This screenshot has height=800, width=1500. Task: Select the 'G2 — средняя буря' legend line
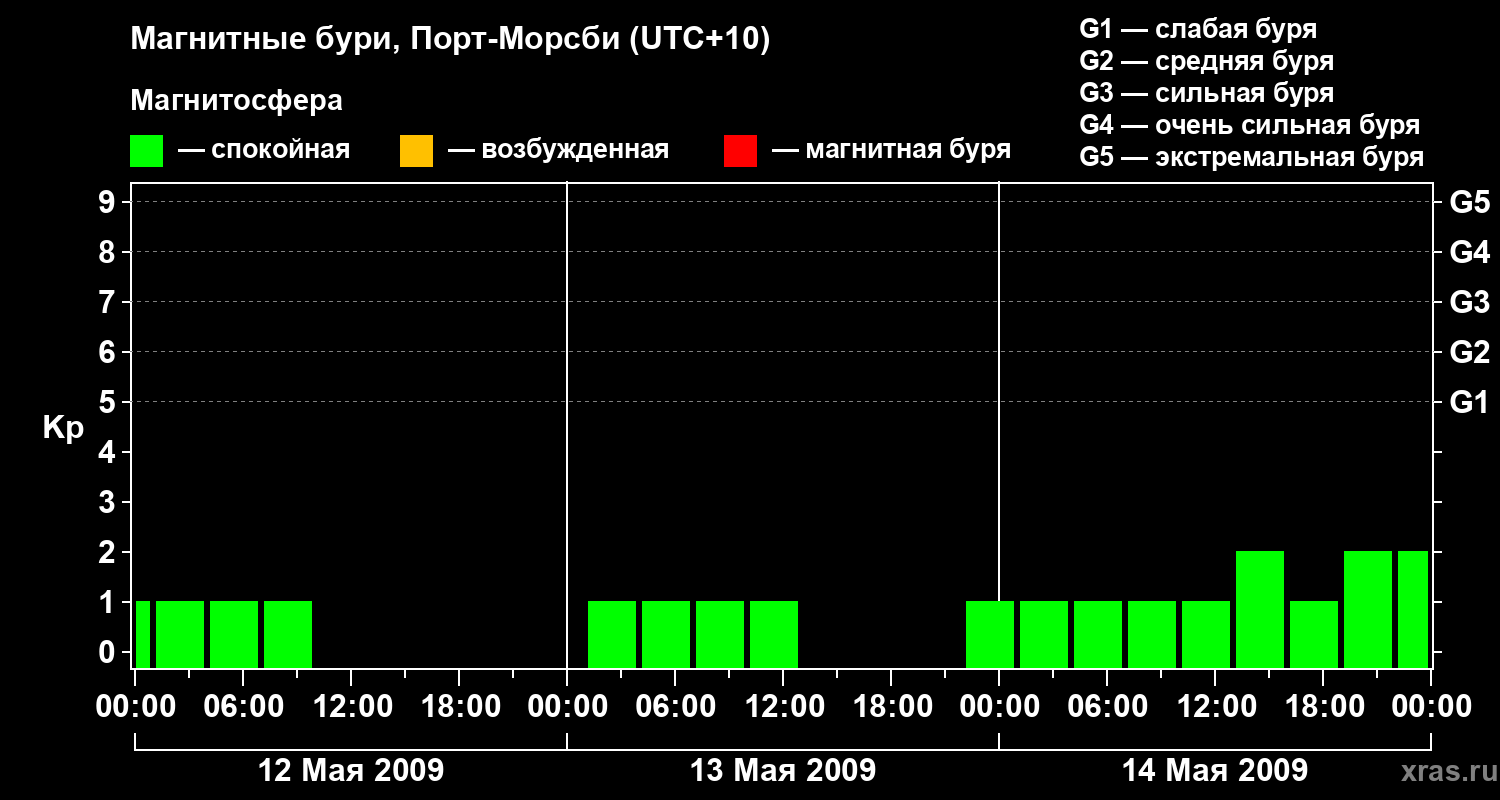point(1207,61)
